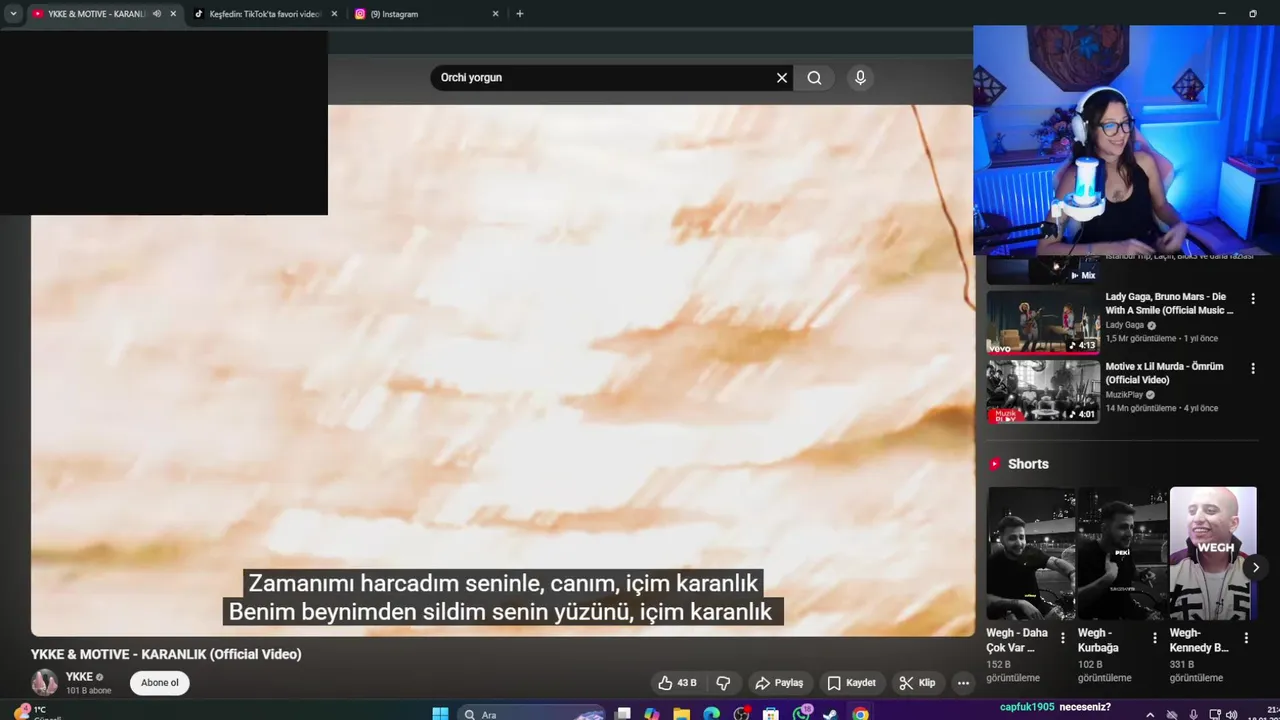Open Task View on taskbar
Viewport: 1280px width, 720px height.
(x=623, y=714)
